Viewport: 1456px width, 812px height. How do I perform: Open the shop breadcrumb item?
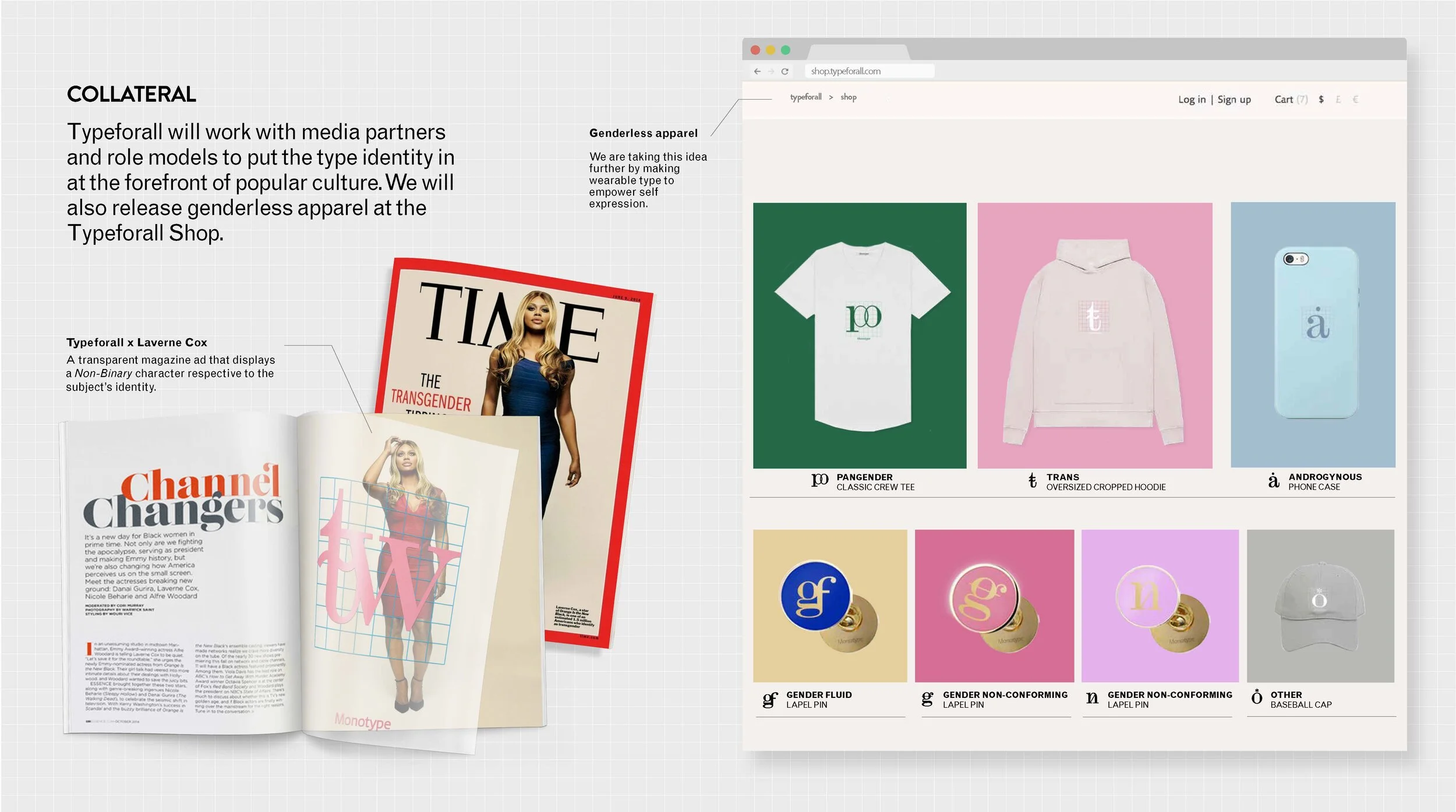click(x=849, y=97)
